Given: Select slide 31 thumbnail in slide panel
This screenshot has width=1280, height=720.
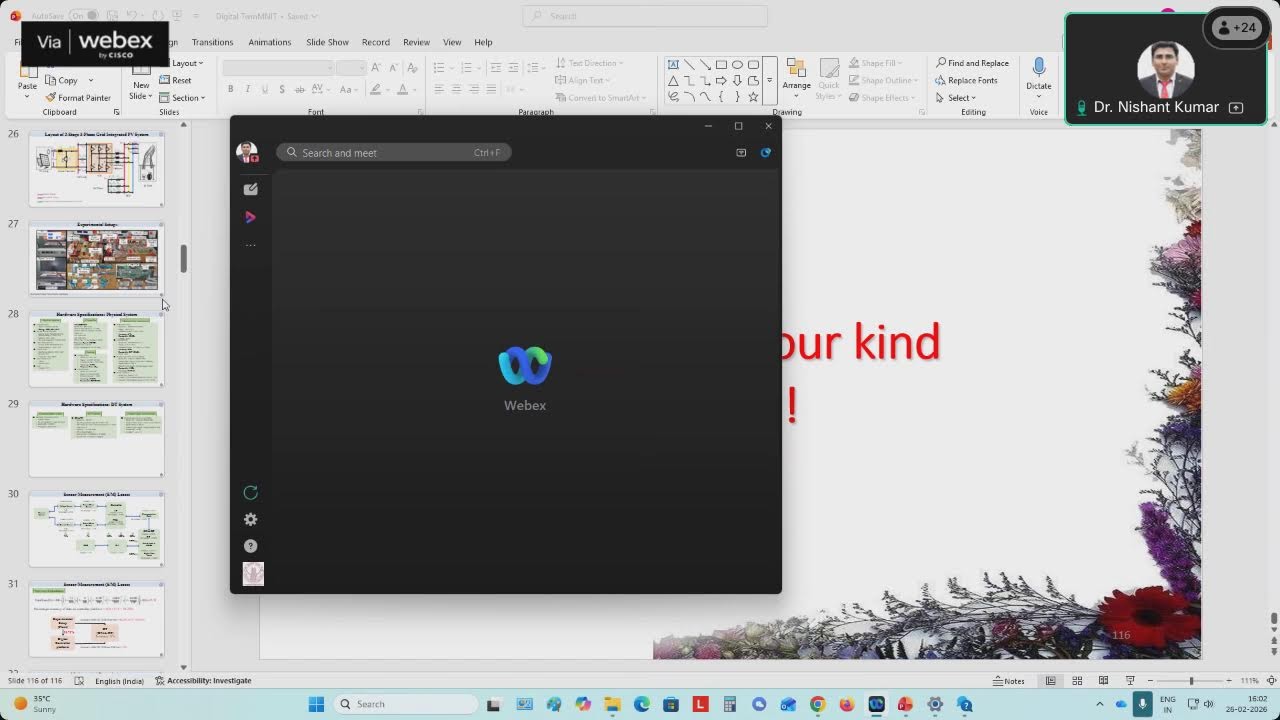Looking at the screenshot, I should 96,619.
